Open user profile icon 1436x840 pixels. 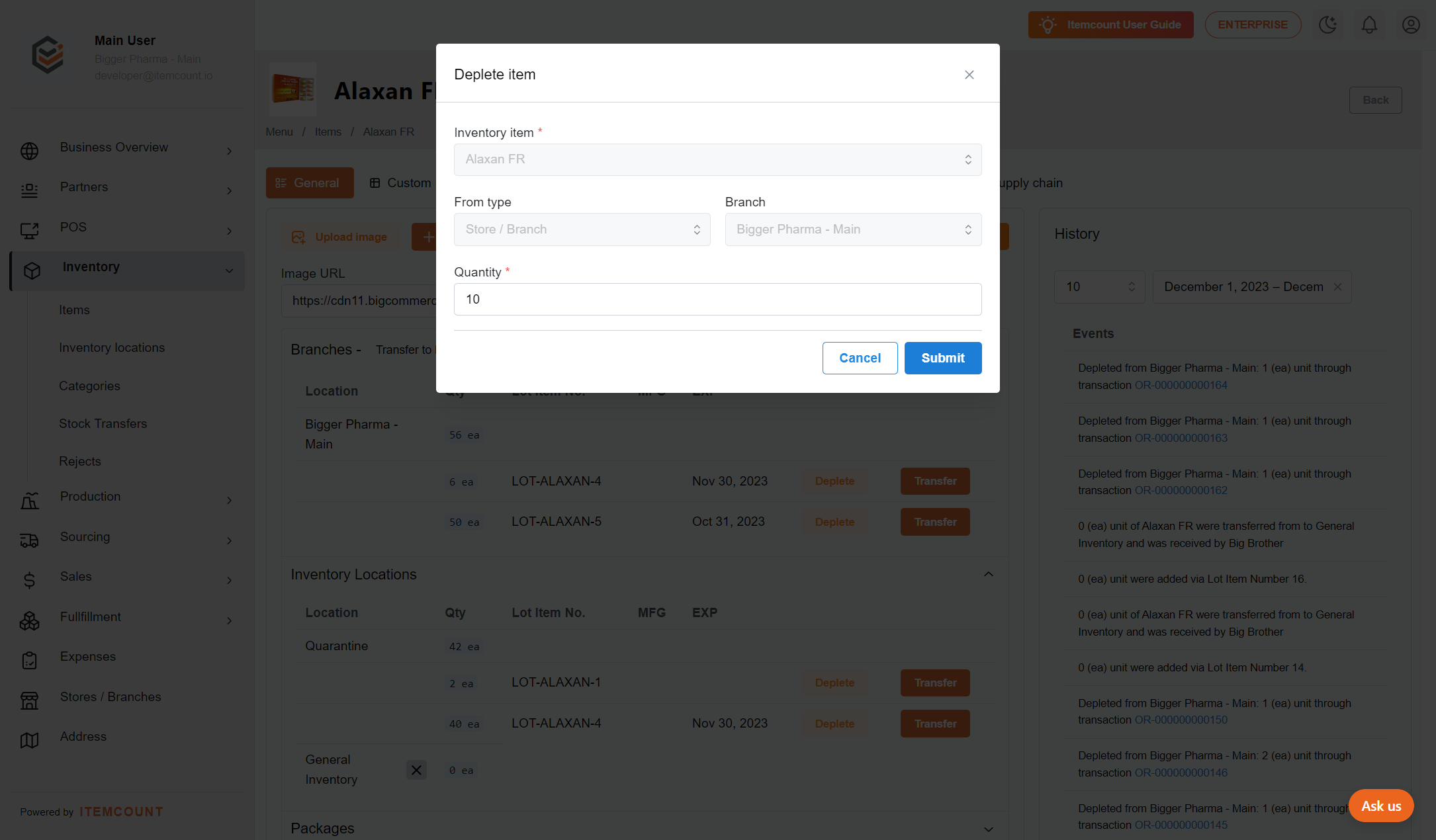point(1411,25)
